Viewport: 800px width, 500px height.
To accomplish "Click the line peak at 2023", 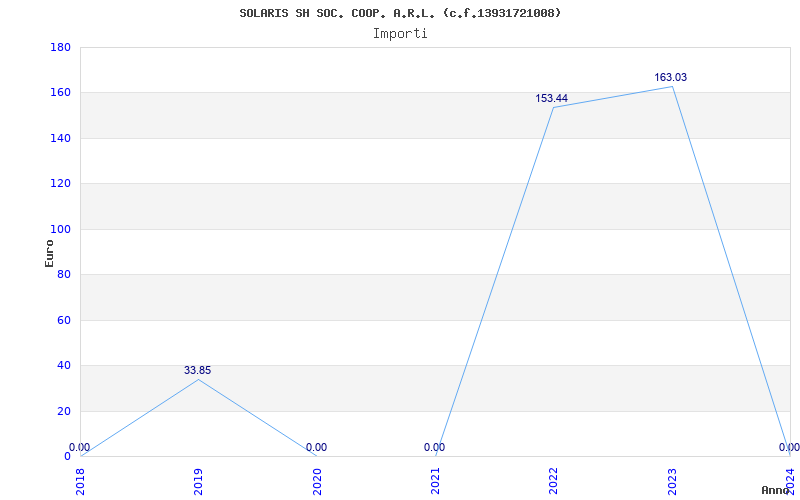I will pos(672,86).
